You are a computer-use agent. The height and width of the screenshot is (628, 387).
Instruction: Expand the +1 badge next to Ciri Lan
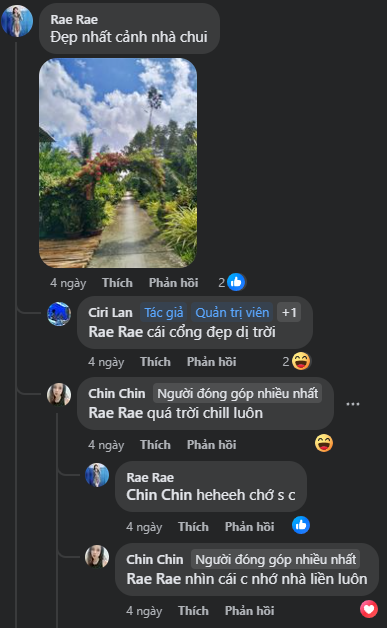[x=289, y=312]
